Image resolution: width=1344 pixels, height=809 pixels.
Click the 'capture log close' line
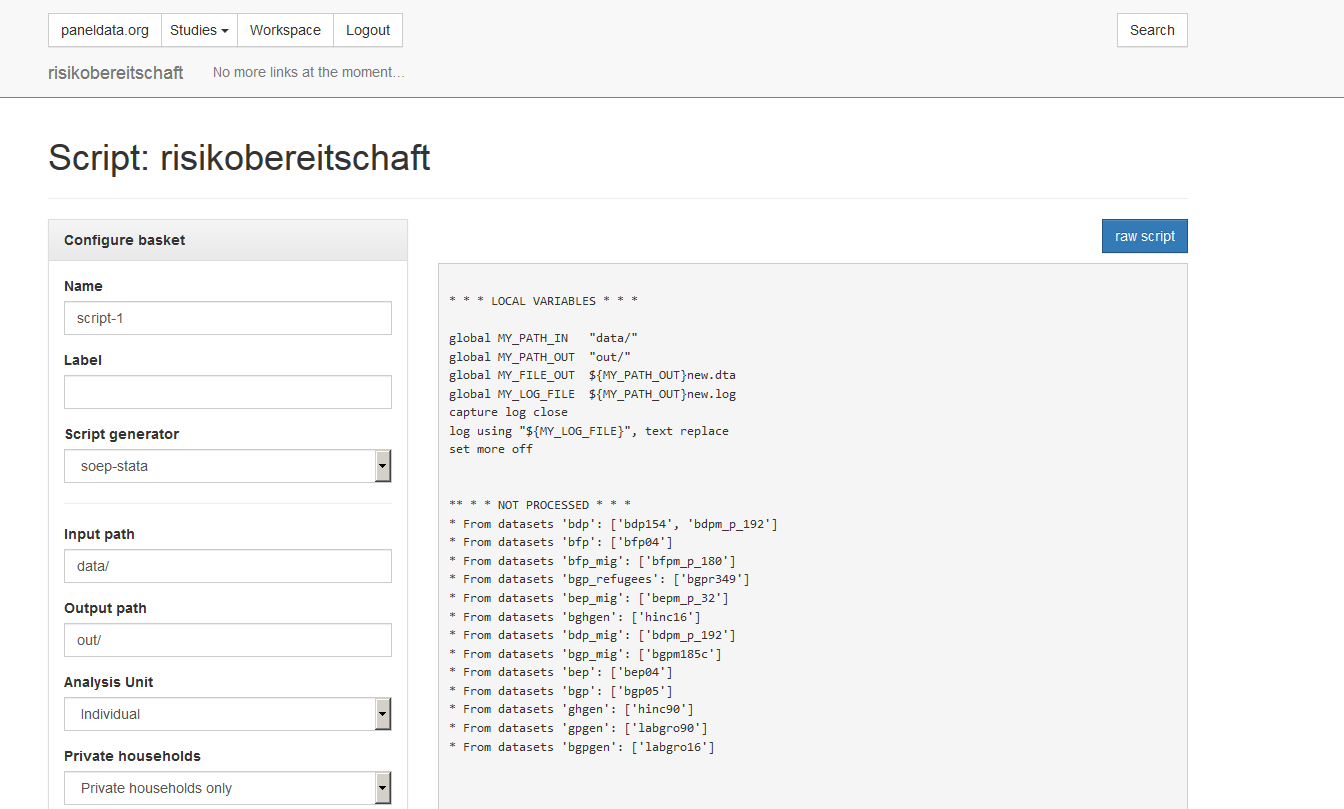(x=508, y=412)
